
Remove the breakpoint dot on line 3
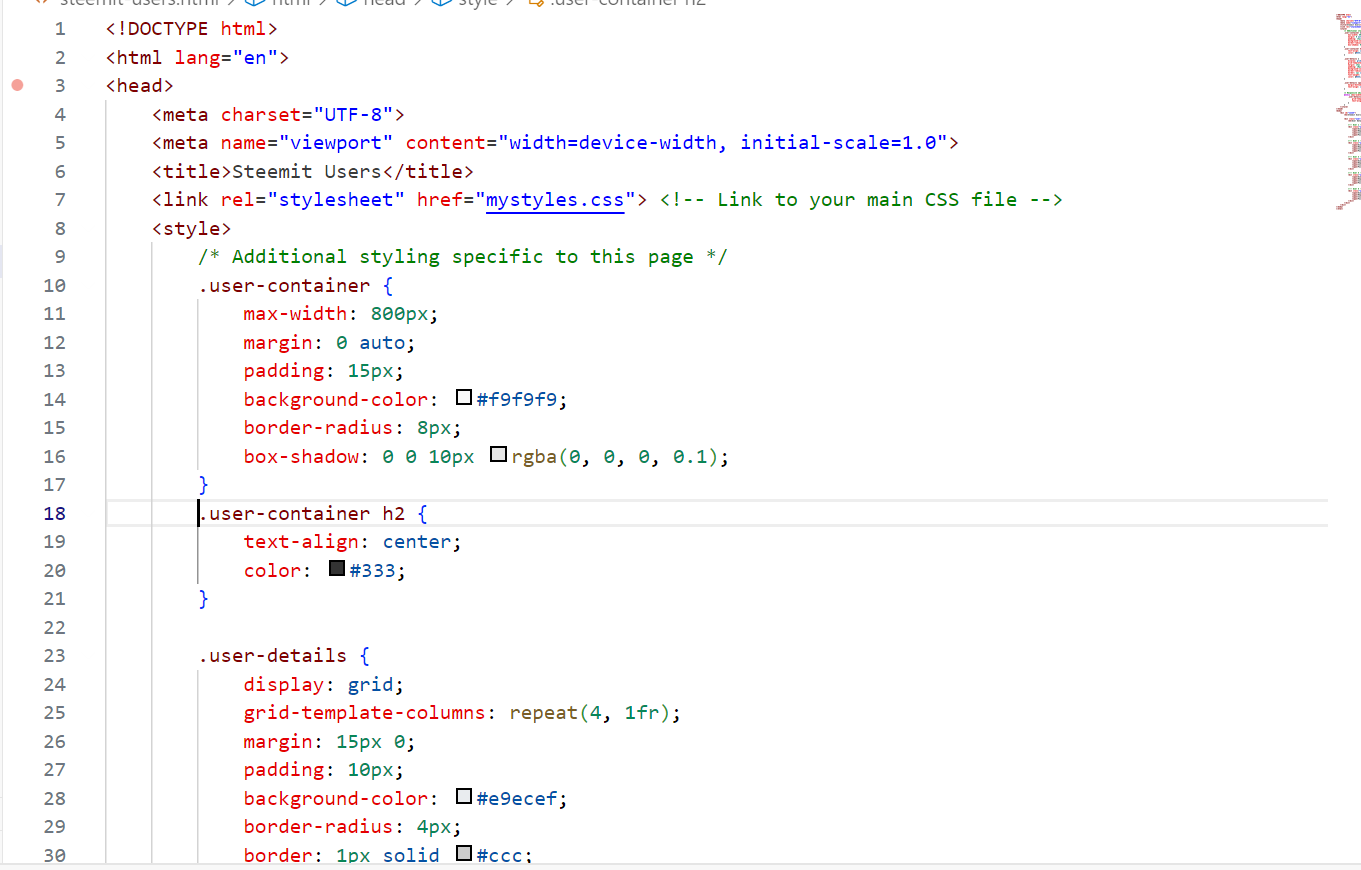pos(17,85)
